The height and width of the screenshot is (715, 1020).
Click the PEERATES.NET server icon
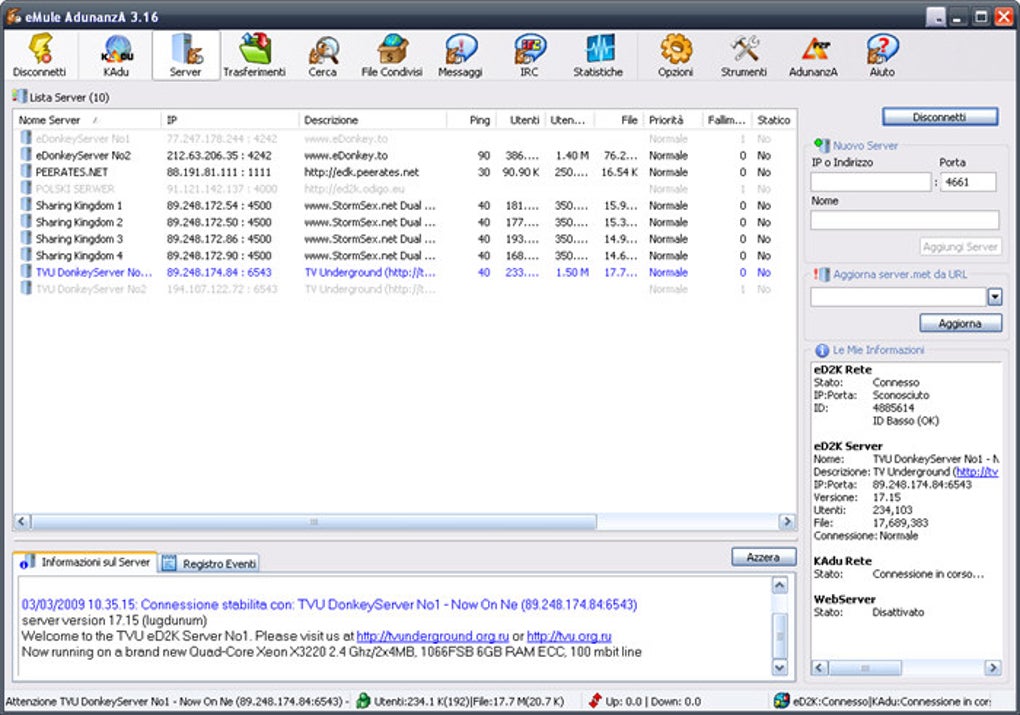pyautogui.click(x=26, y=172)
